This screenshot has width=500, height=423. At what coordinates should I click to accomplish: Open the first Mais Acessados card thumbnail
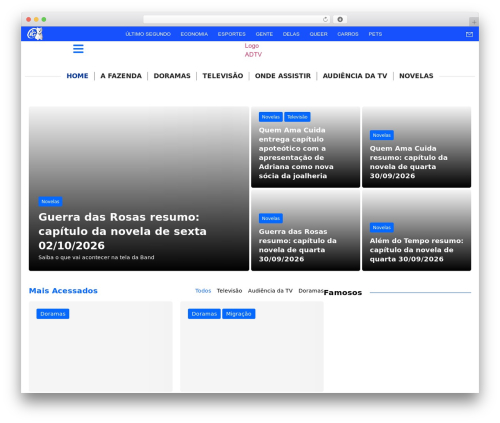(x=101, y=347)
